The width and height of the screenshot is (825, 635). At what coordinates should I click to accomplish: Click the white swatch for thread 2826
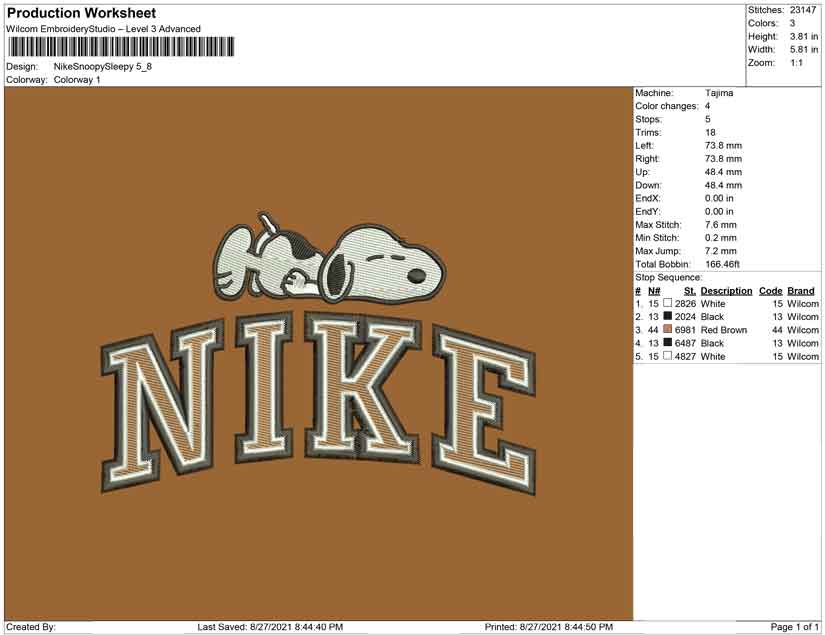pos(668,304)
